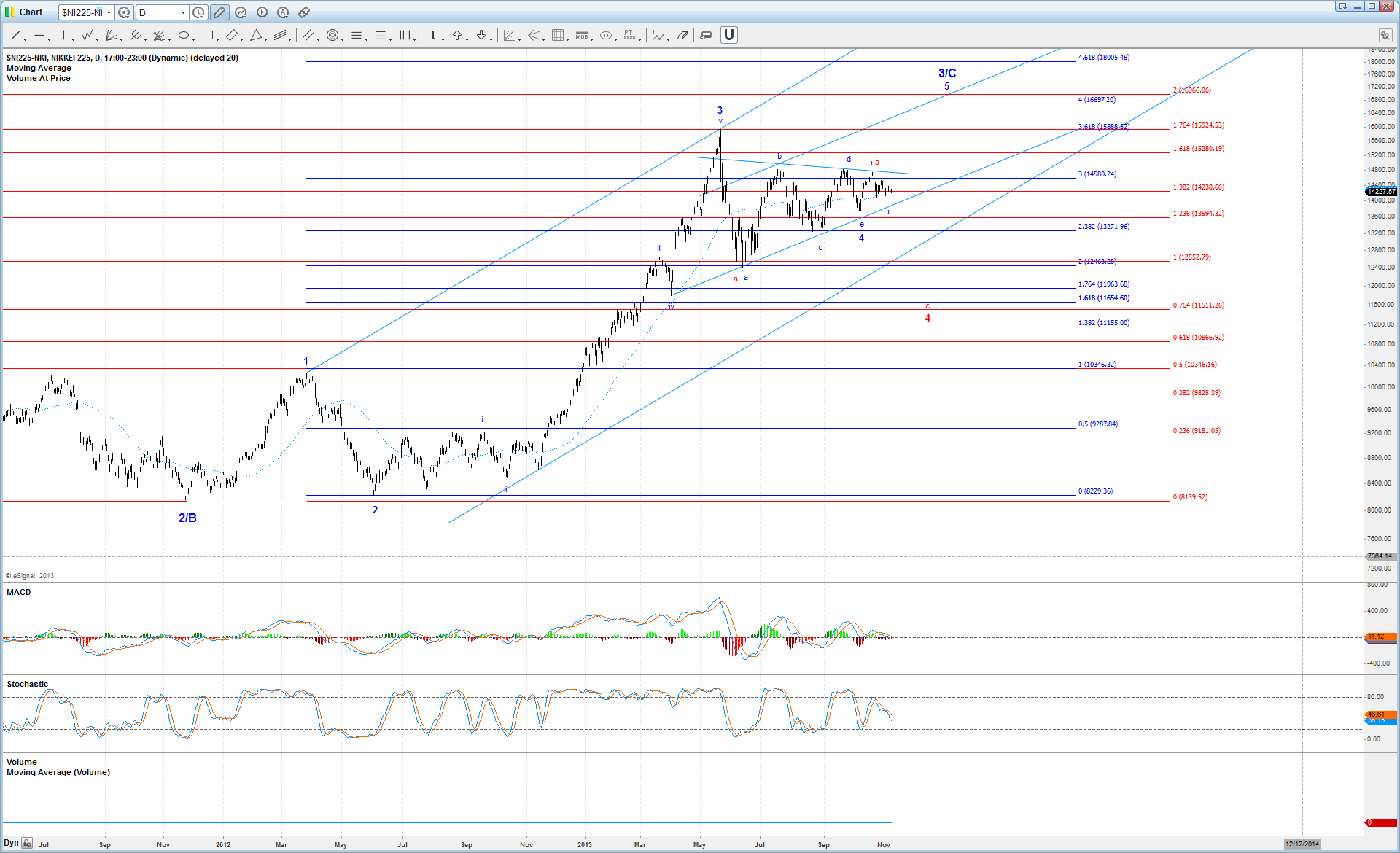Open the symbol settings gear
The width and height of the screenshot is (1400, 853).
click(x=124, y=12)
